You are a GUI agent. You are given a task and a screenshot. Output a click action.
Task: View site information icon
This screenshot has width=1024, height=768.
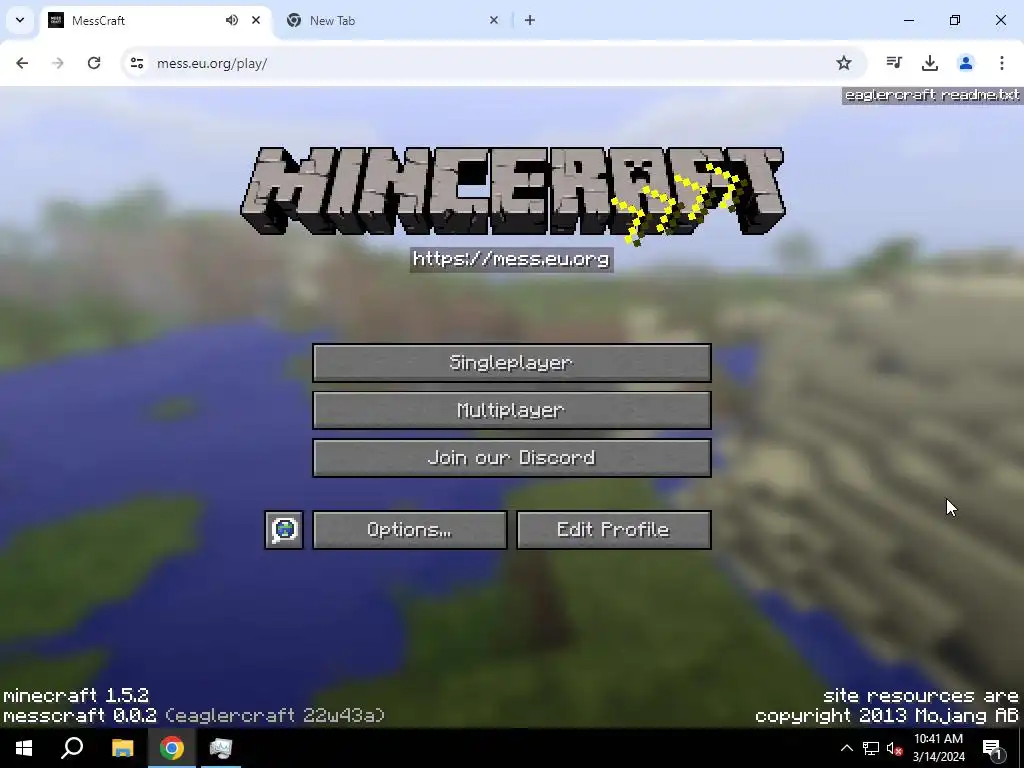[x=136, y=63]
